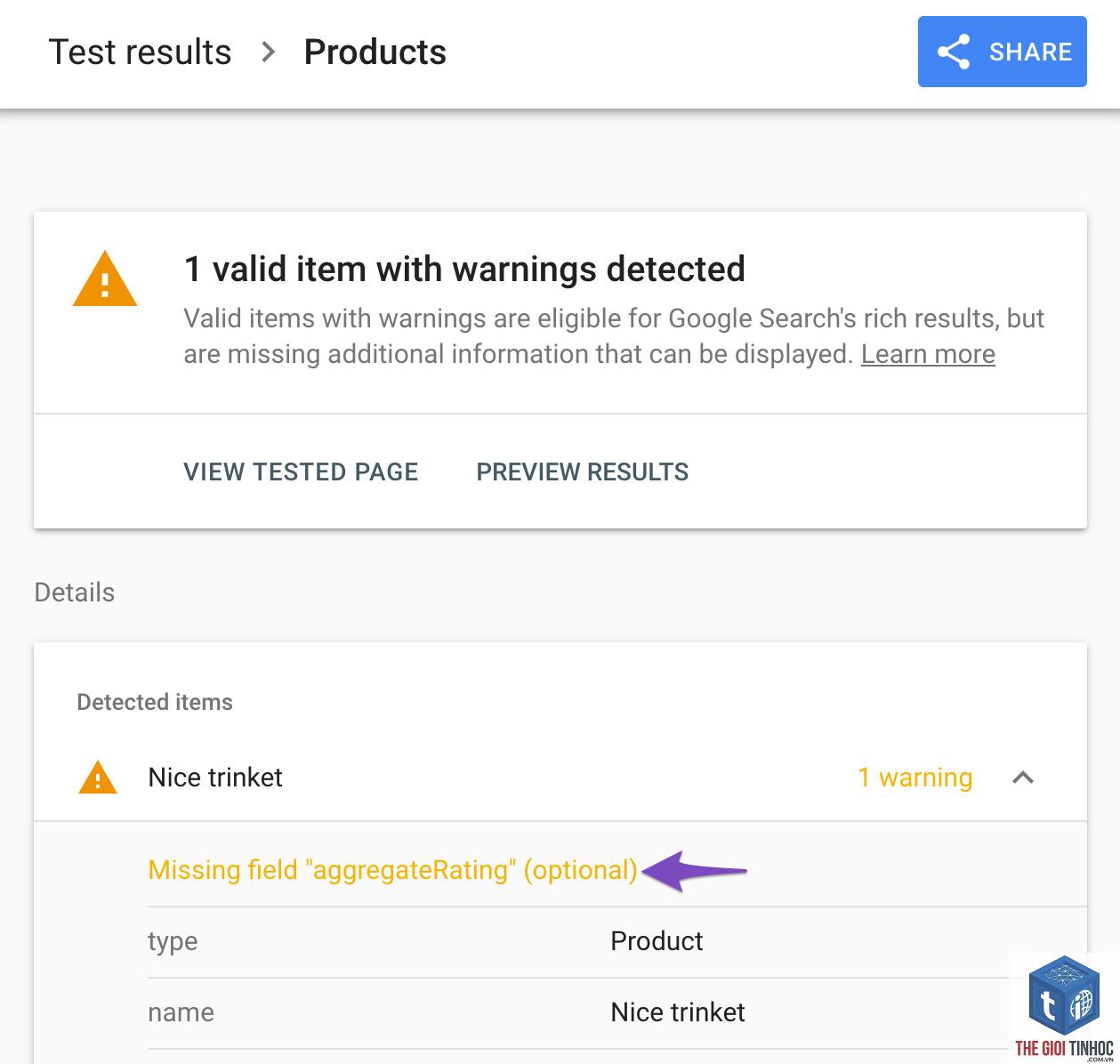Viewport: 1120px width, 1064px height.
Task: Go back to Test results breadcrumb
Action: pyautogui.click(x=140, y=52)
